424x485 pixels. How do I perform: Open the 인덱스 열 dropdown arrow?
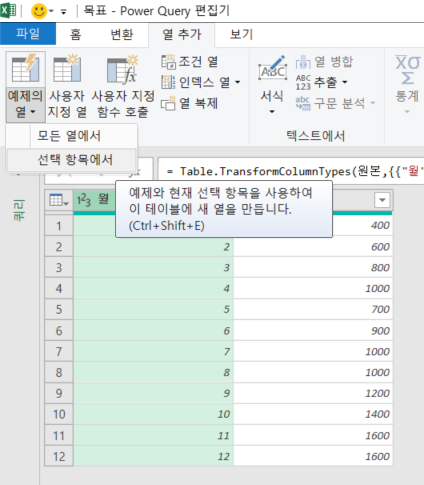[x=237, y=82]
